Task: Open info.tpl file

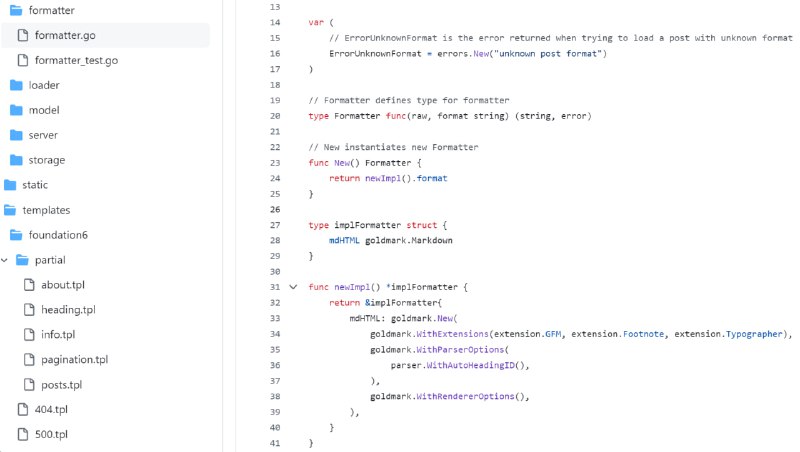Action: 58,335
